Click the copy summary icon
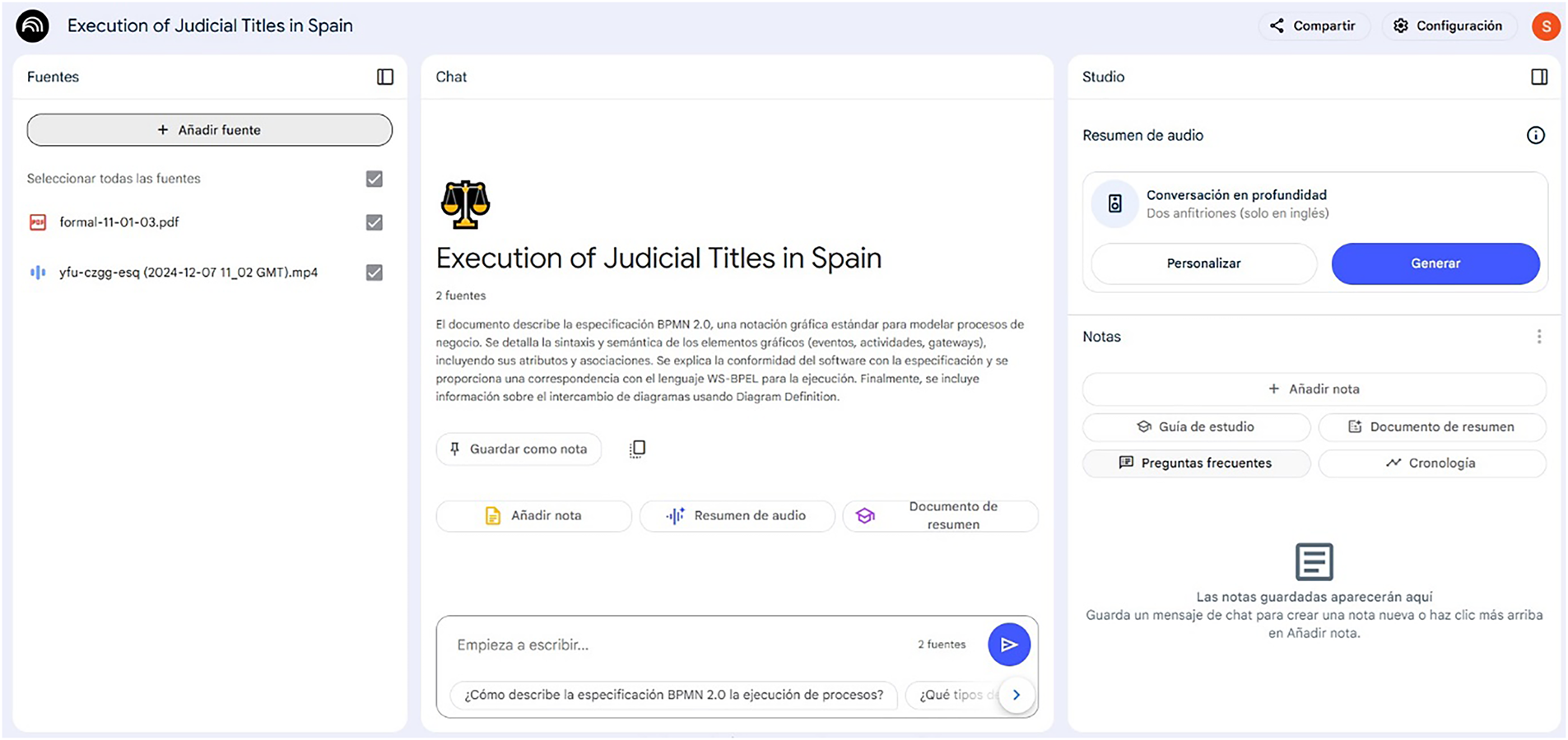The image size is (1568, 740). [x=637, y=449]
